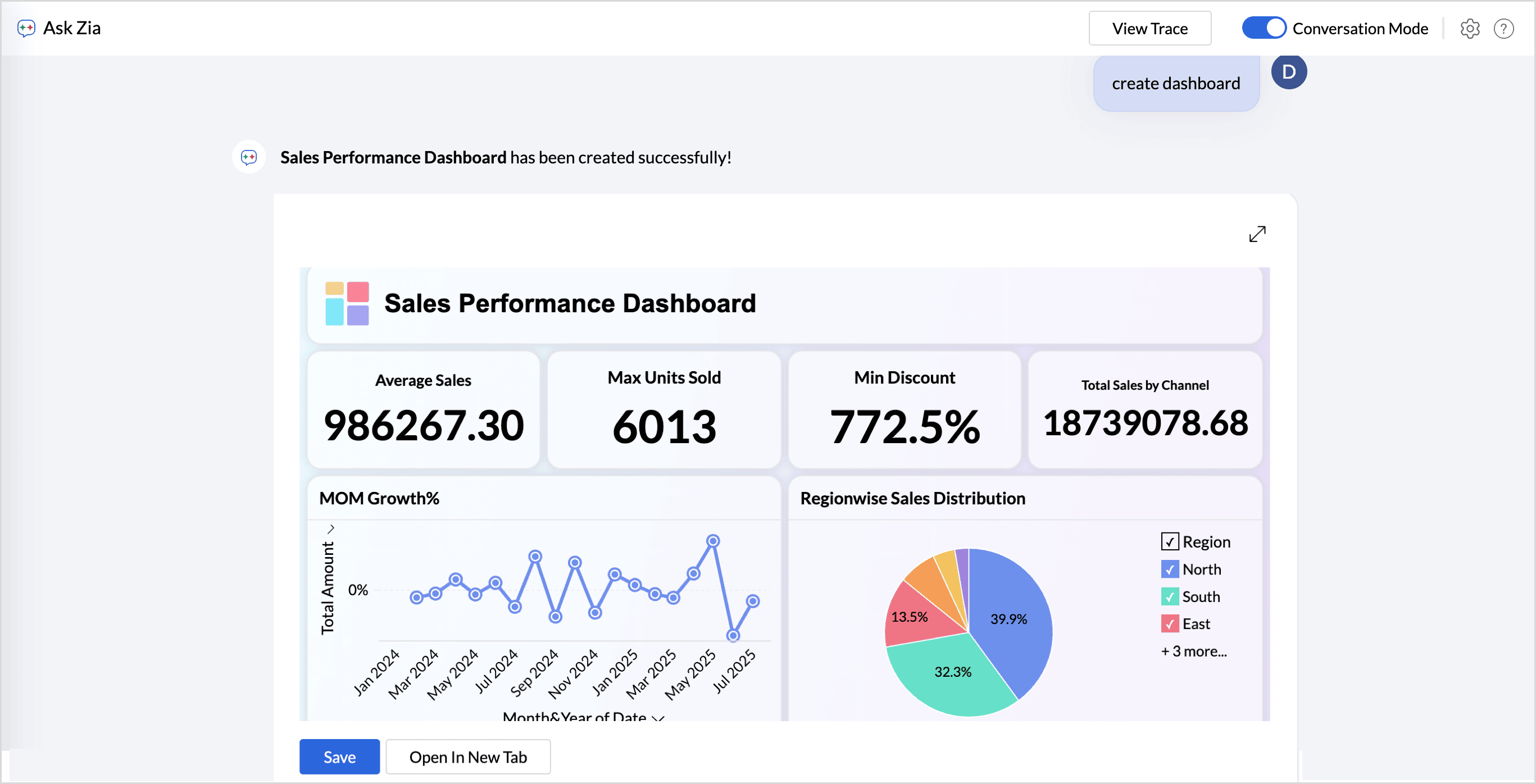Uncheck the North region checkbox
Screen dimensions: 1536x784
pyautogui.click(x=1169, y=569)
